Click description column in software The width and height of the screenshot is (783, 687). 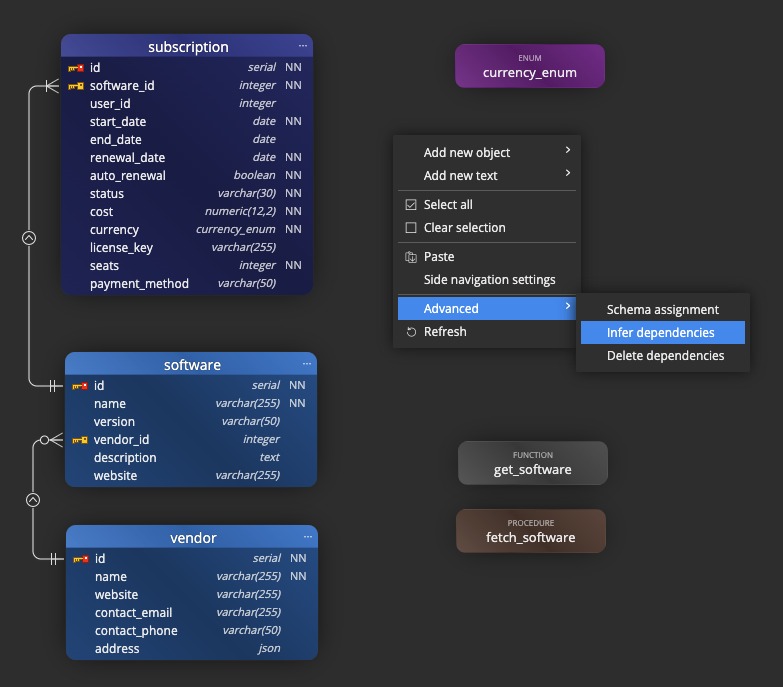click(x=191, y=458)
